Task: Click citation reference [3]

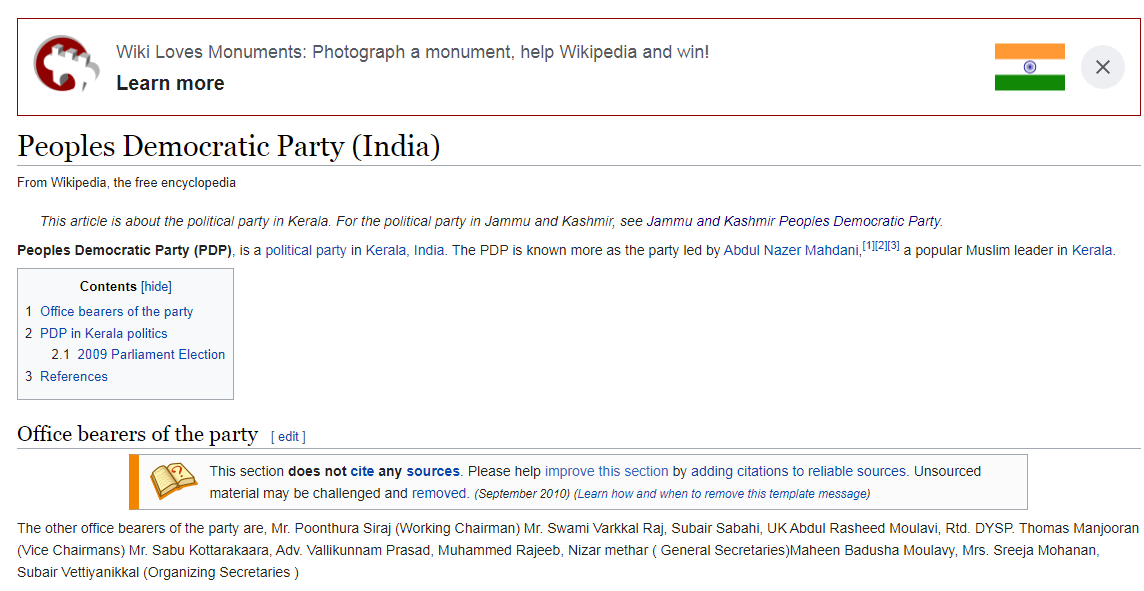Action: point(893,246)
